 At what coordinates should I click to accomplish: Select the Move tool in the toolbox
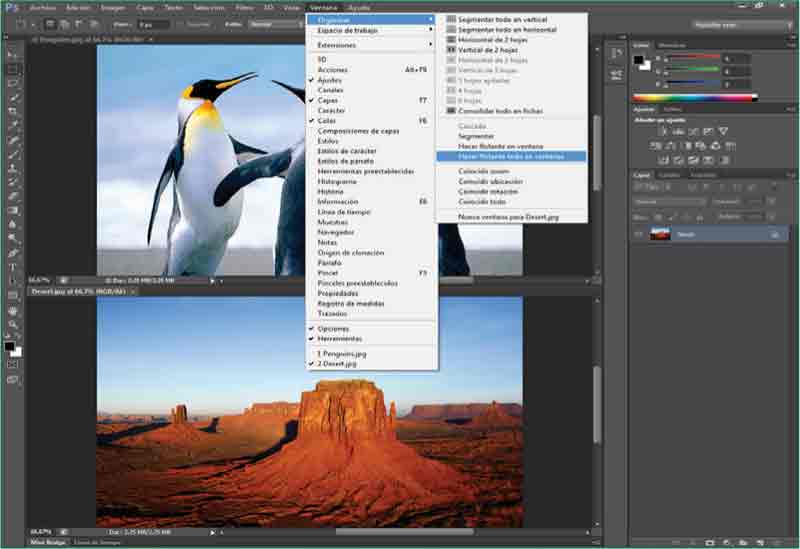click(x=13, y=55)
